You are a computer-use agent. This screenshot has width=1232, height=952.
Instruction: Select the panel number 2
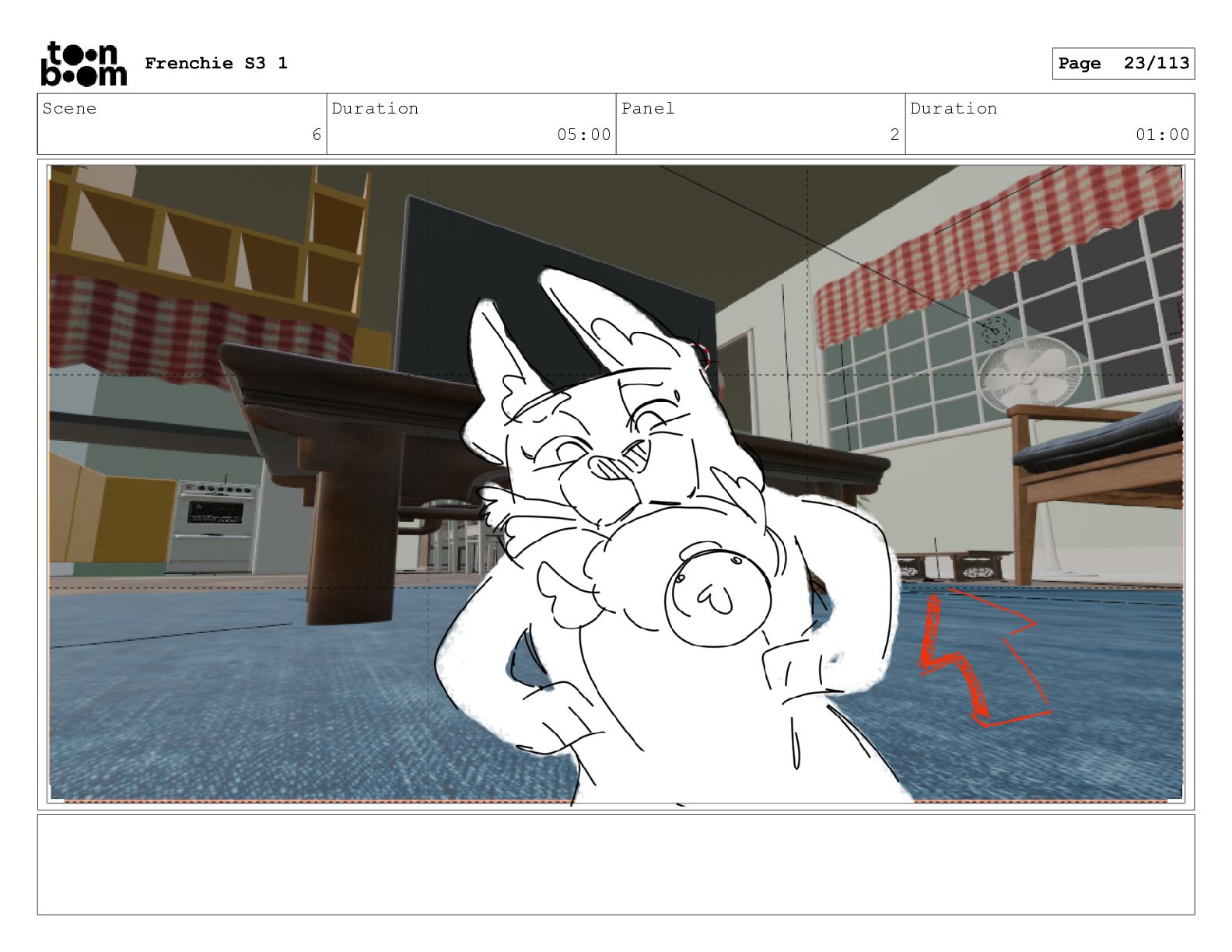point(894,135)
